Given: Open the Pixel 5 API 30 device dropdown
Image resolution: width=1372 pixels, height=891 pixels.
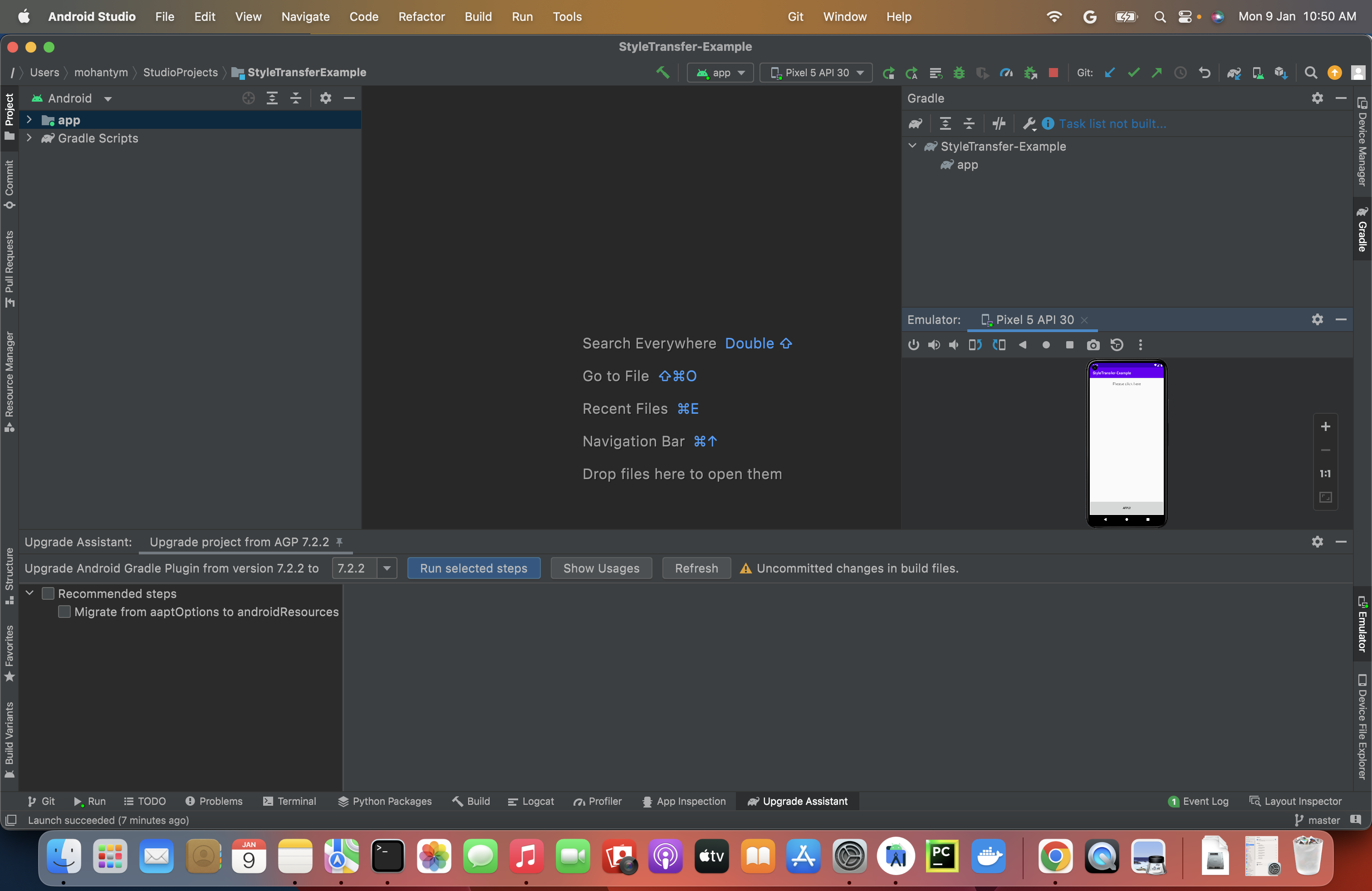Looking at the screenshot, I should 816,73.
